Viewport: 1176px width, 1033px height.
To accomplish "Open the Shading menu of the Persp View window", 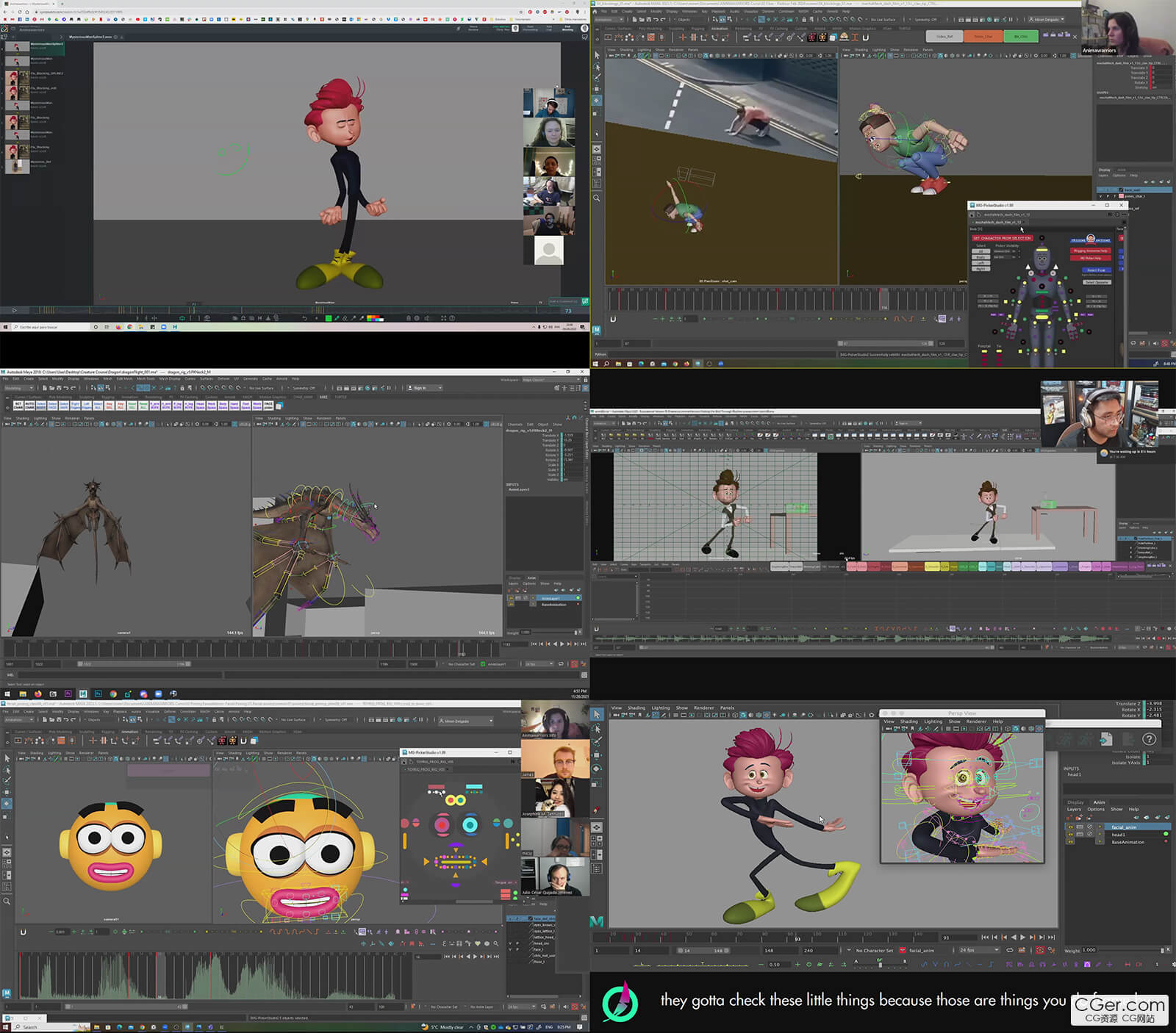I will (909, 721).
